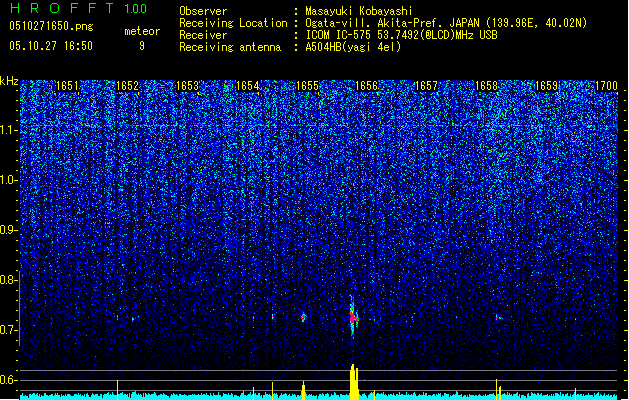This screenshot has width=629, height=400.
Task: Click the tallest yellow intensity peak below 1656
Action: point(353,382)
